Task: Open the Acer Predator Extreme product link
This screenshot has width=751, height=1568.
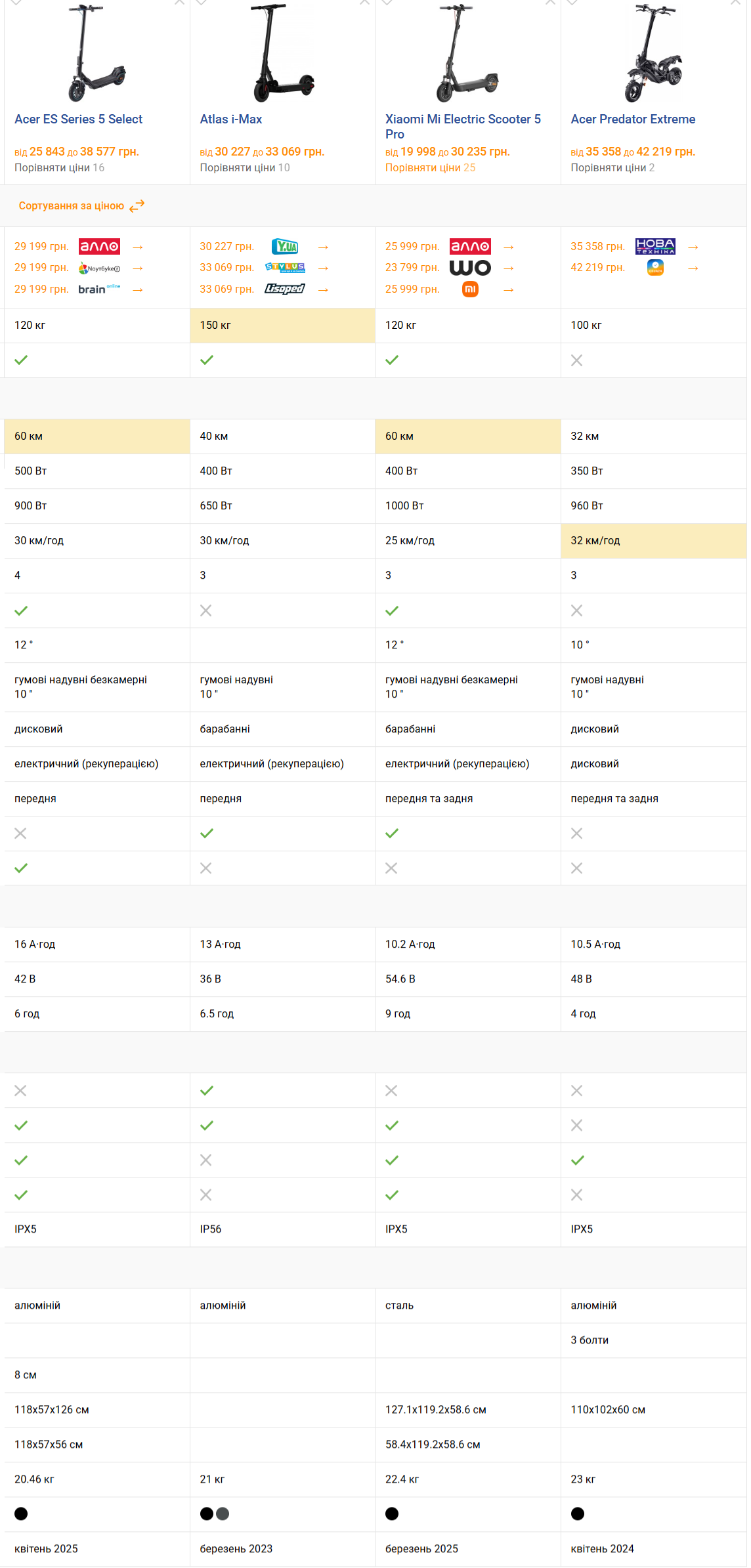Action: click(x=633, y=119)
